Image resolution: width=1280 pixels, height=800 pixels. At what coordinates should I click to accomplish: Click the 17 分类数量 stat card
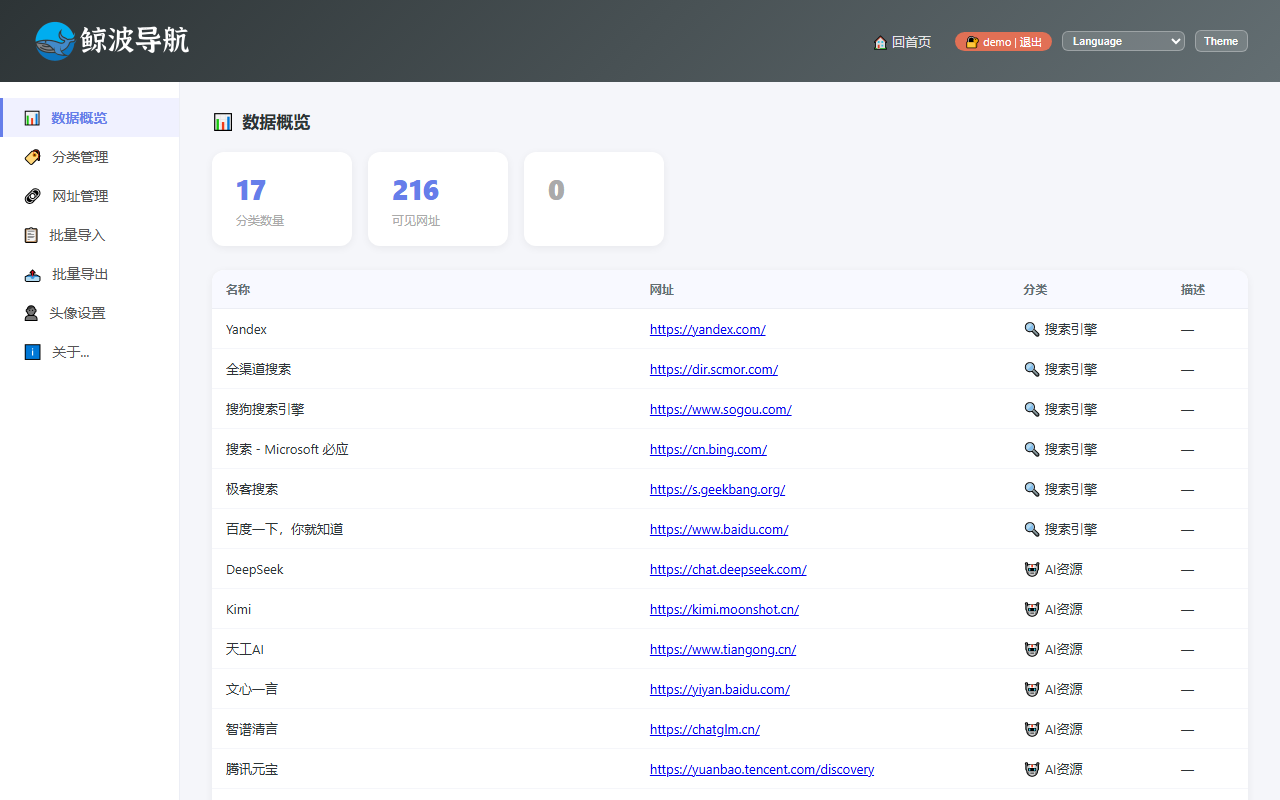[x=282, y=199]
